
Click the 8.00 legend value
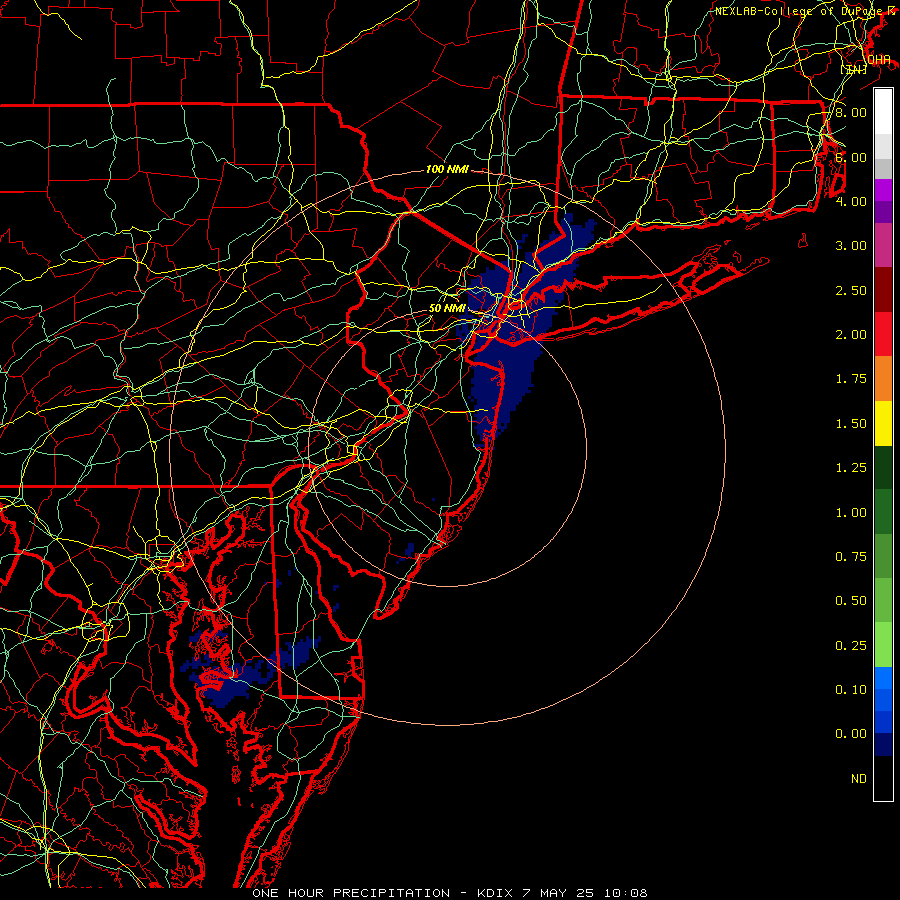point(851,112)
